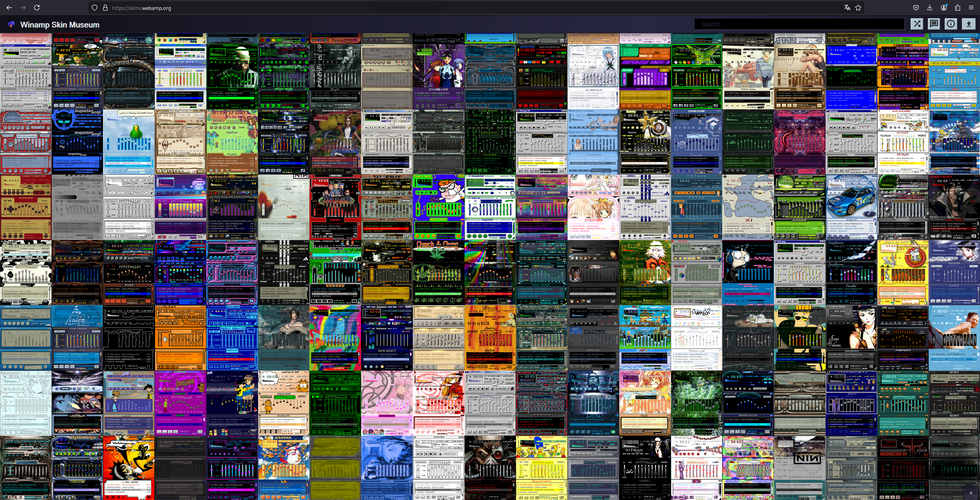Open the browser hamburger application menu

971,8
